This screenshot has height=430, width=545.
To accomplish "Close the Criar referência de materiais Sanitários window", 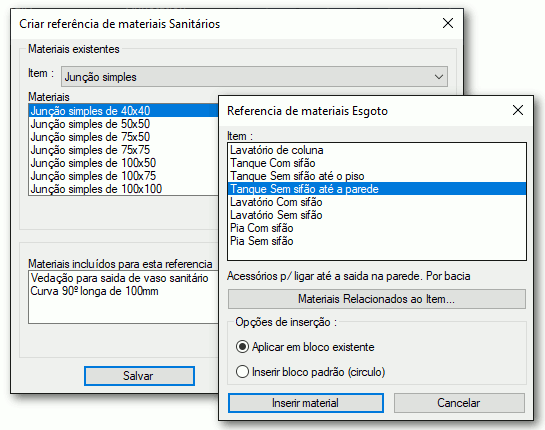I will coord(448,23).
